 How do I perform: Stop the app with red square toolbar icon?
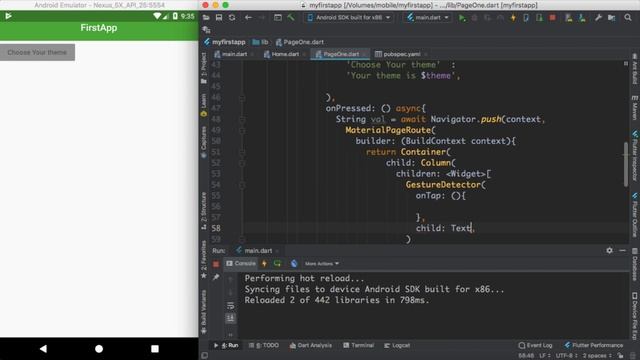552,18
